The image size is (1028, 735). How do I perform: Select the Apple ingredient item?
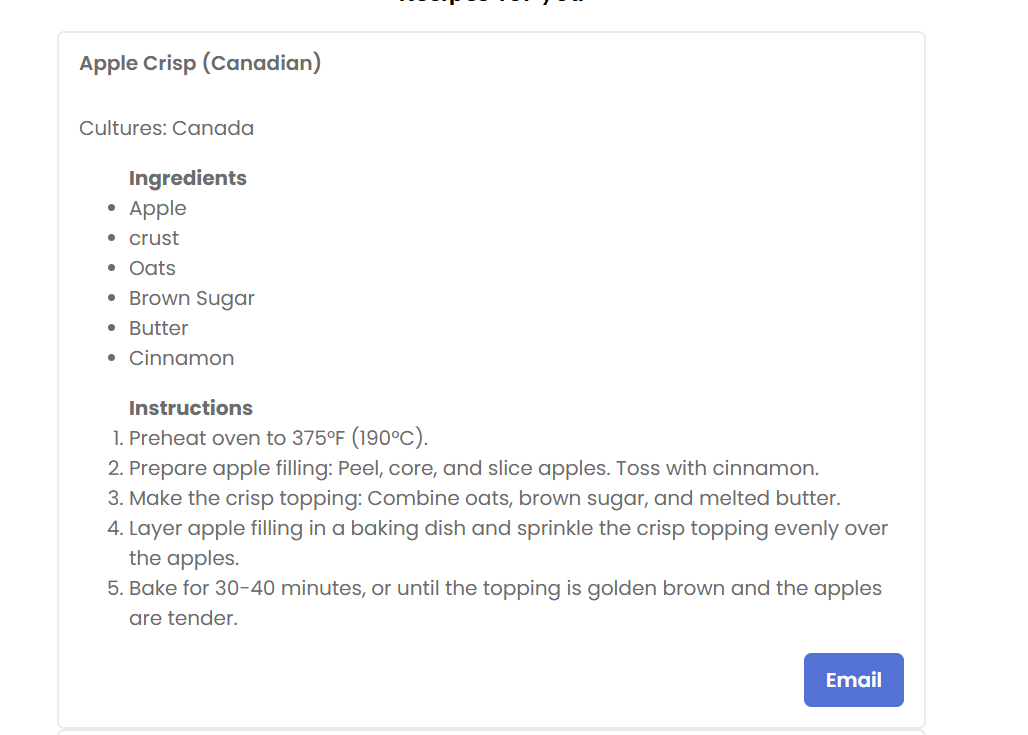(x=158, y=209)
